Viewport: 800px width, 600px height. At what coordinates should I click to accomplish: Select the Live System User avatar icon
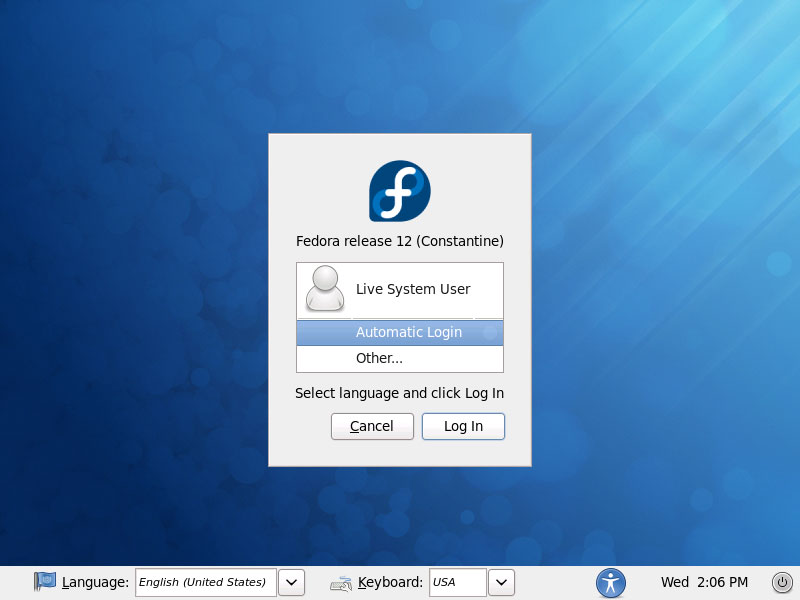[x=324, y=289]
